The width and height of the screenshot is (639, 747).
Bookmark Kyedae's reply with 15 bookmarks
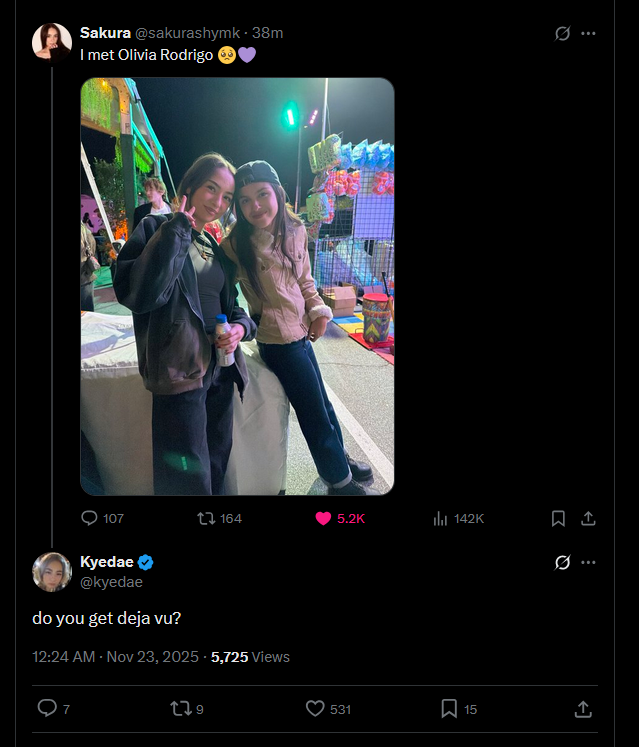449,708
